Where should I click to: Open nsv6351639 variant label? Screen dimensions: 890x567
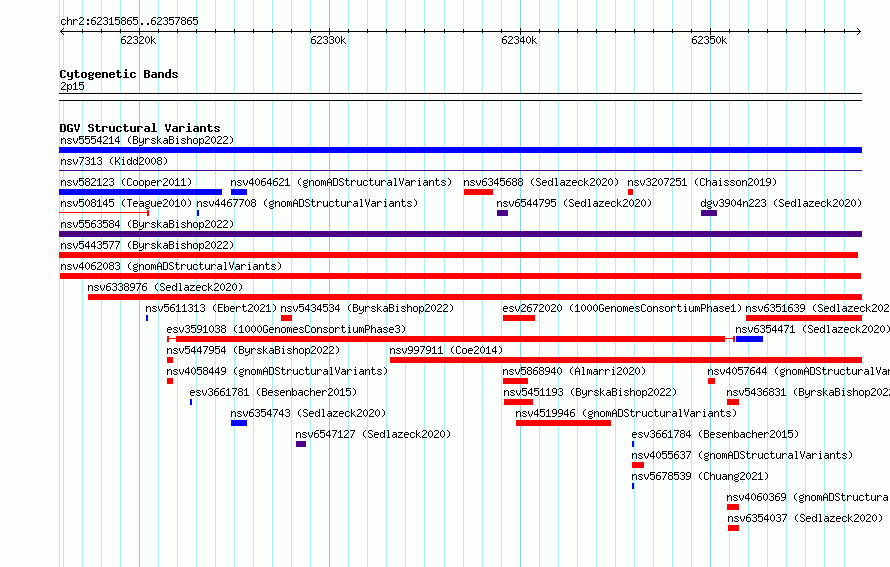pos(817,308)
